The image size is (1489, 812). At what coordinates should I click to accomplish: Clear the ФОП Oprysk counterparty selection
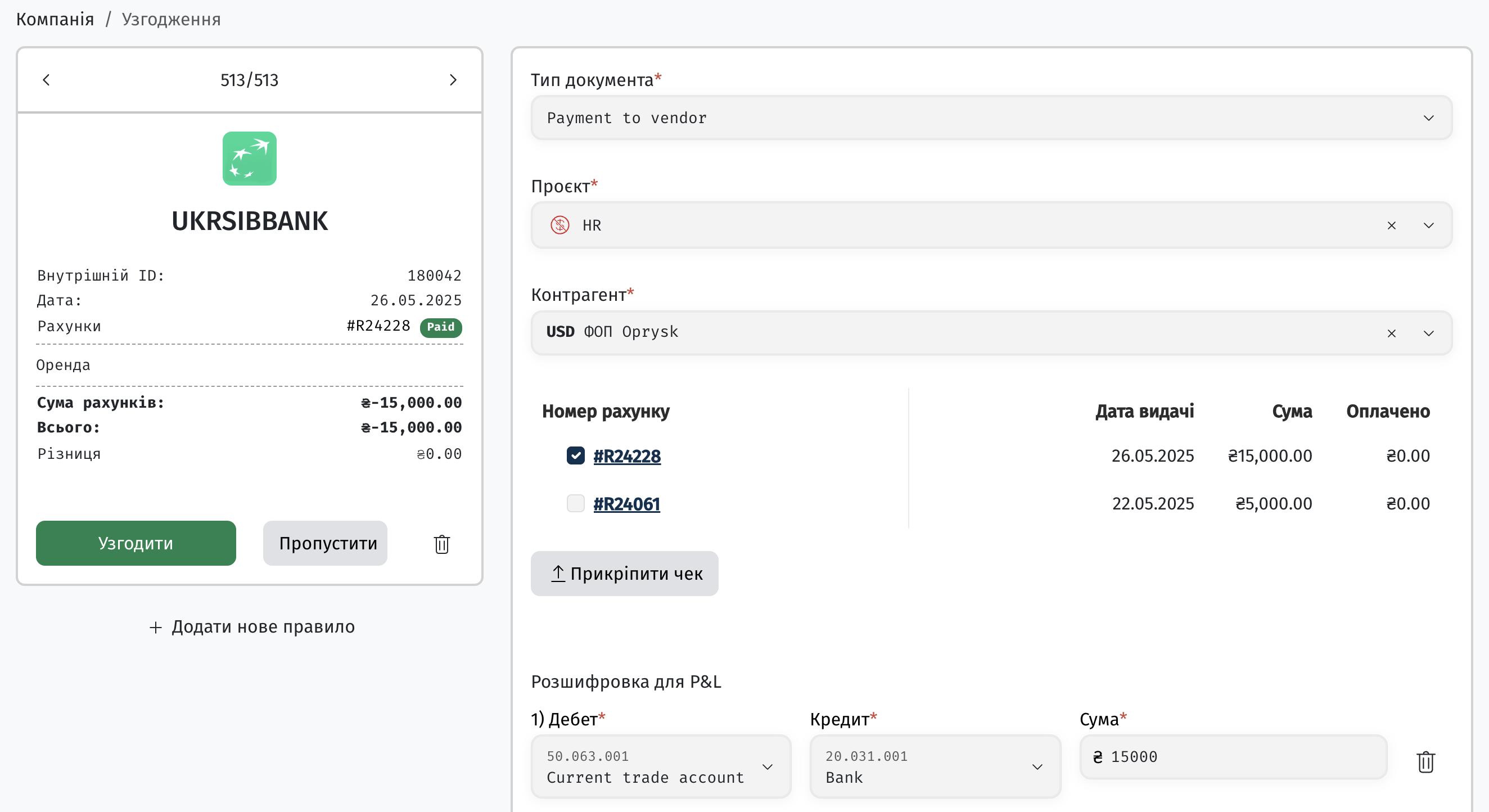click(1391, 333)
